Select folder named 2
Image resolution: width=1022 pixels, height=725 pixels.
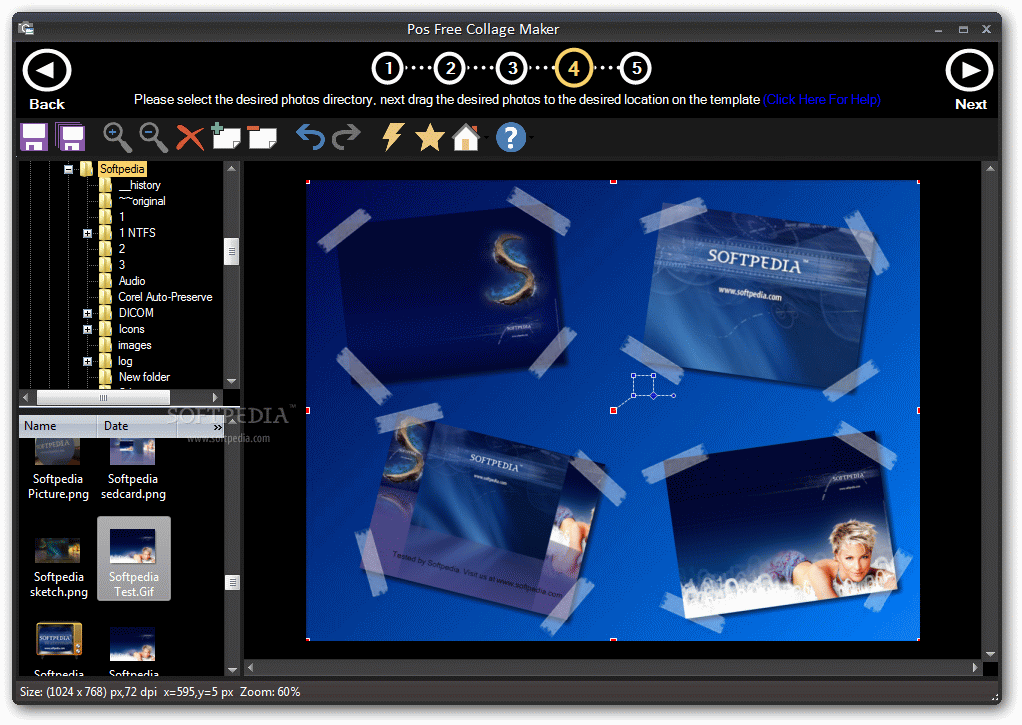122,248
